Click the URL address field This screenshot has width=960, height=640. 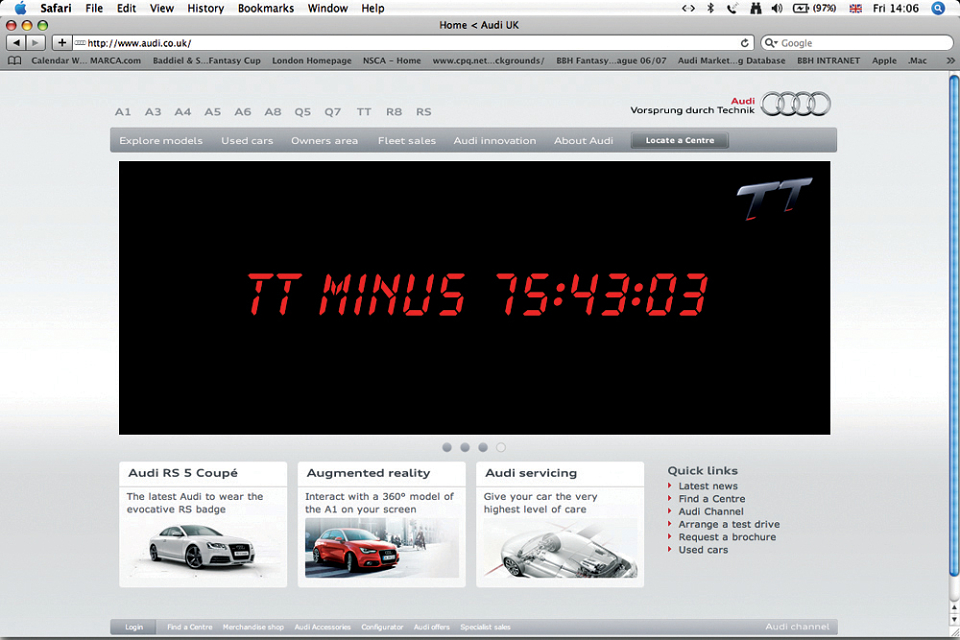[414, 43]
